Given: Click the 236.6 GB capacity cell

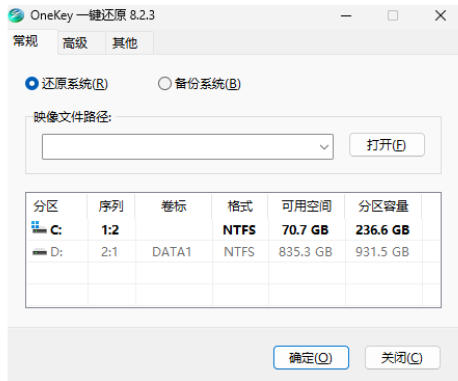Looking at the screenshot, I should coord(382,230).
